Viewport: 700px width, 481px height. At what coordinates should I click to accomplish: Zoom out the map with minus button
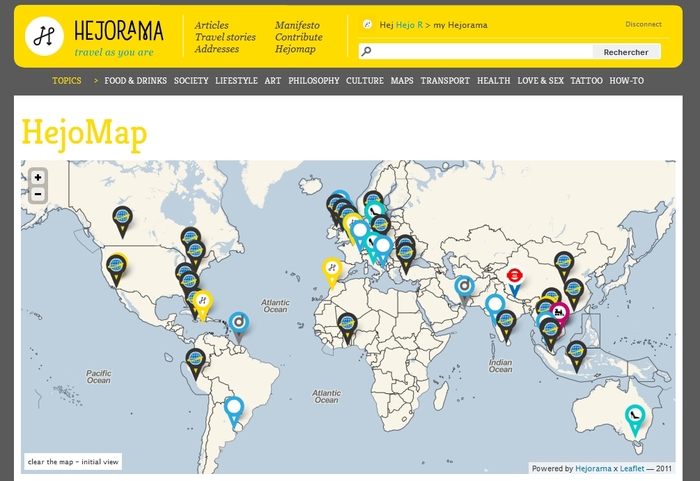(x=38, y=194)
